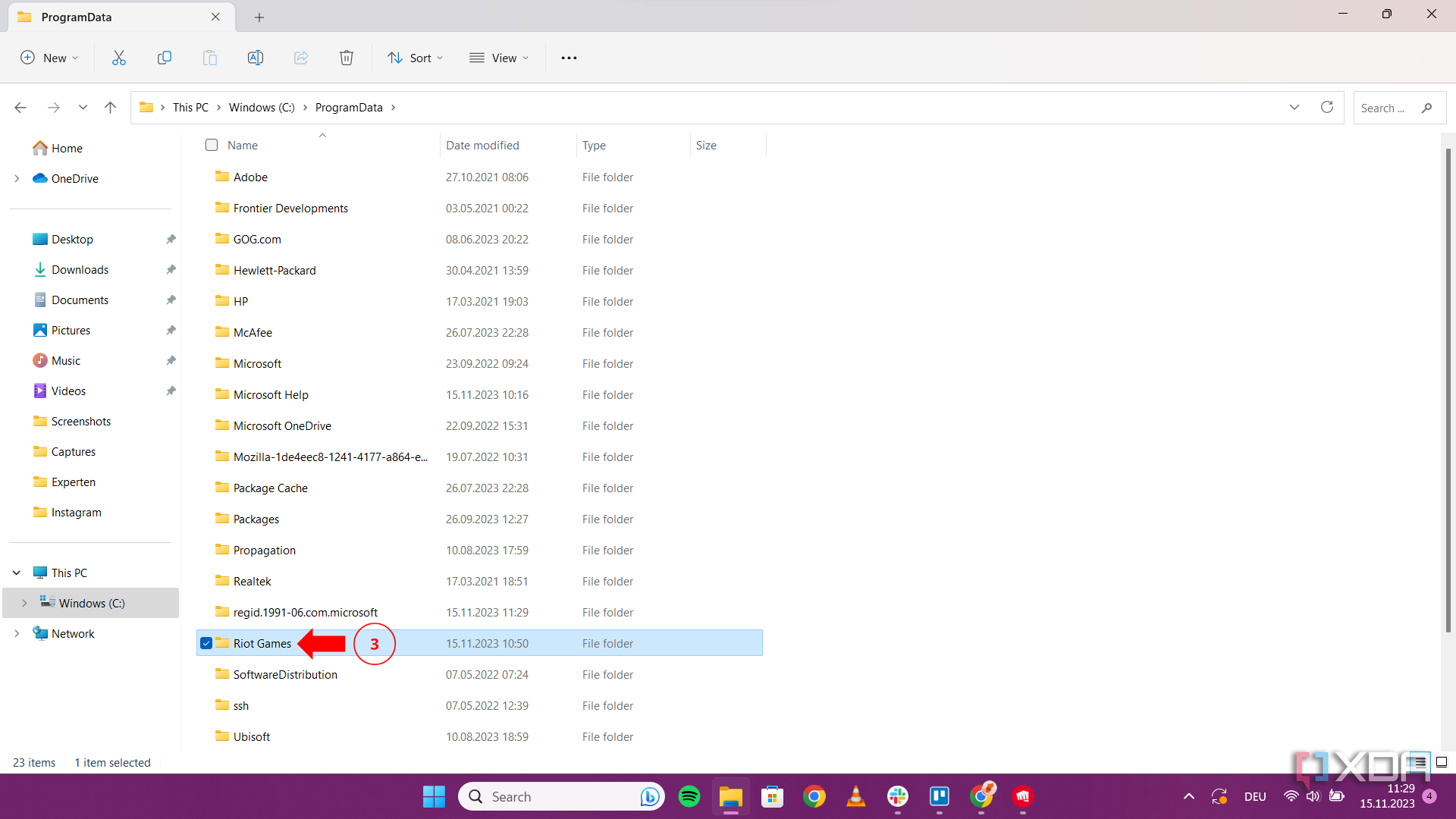Open the clock and date flyout
This screenshot has height=819, width=1456.
point(1387,796)
